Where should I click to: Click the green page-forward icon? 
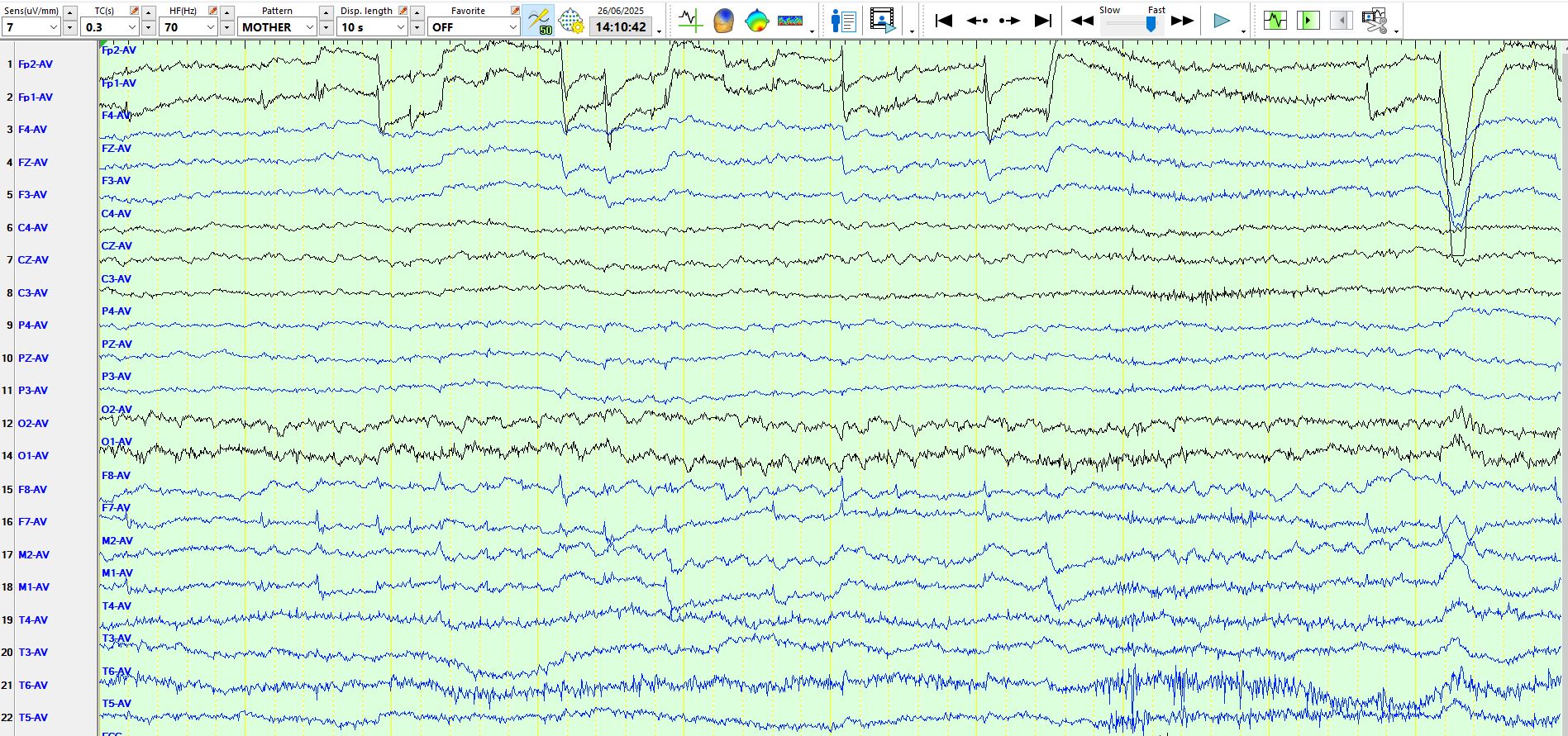pyautogui.click(x=1308, y=21)
